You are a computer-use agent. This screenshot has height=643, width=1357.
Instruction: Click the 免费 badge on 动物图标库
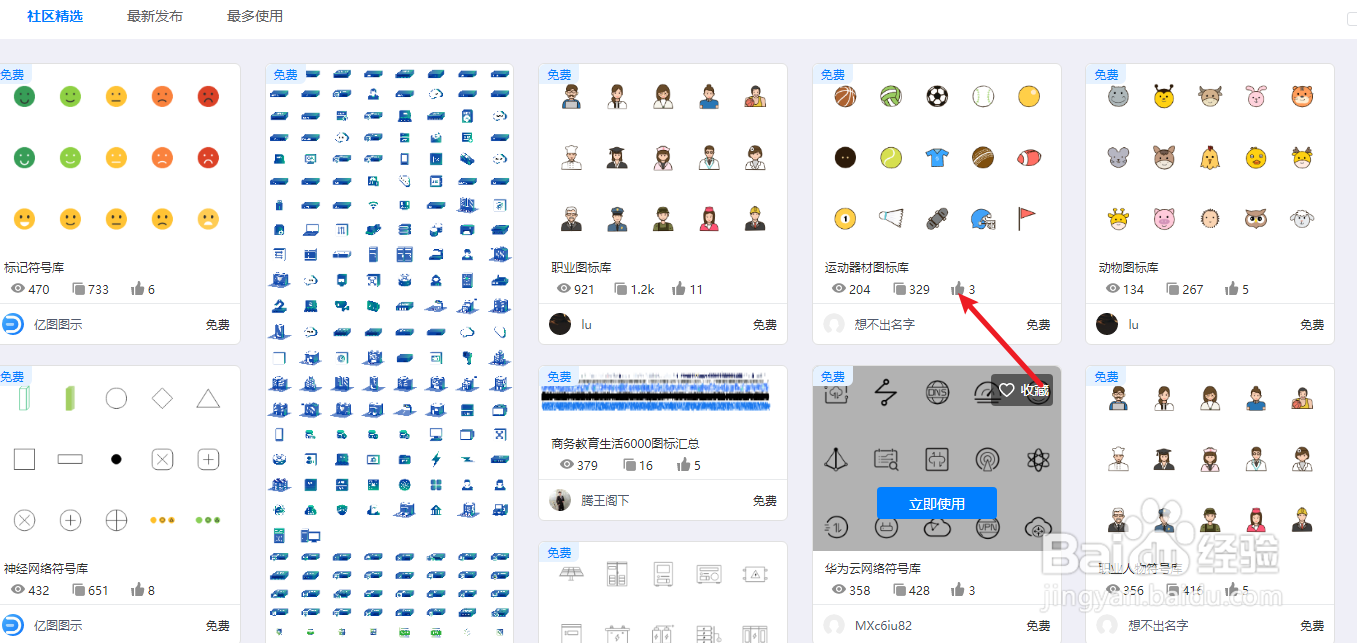click(1105, 73)
